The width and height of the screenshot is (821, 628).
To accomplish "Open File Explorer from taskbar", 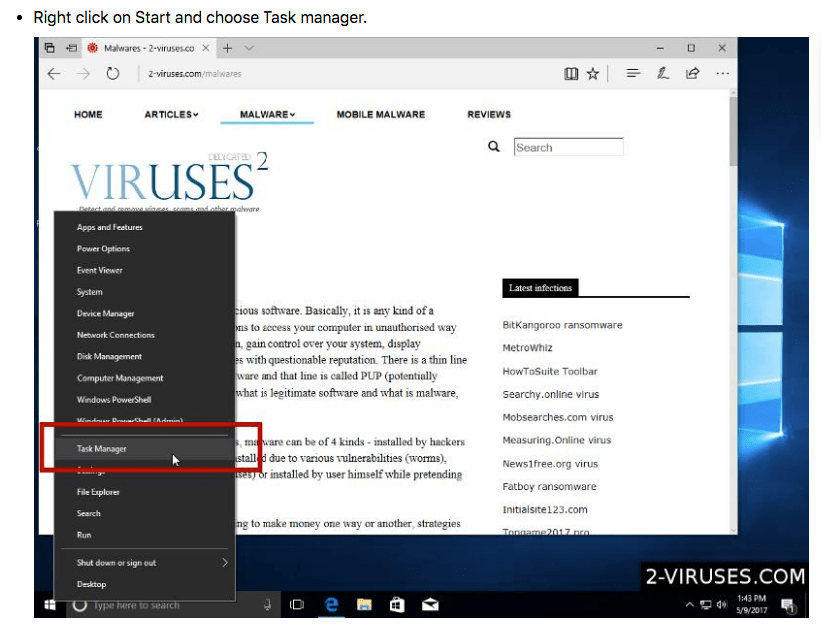I will 364,605.
